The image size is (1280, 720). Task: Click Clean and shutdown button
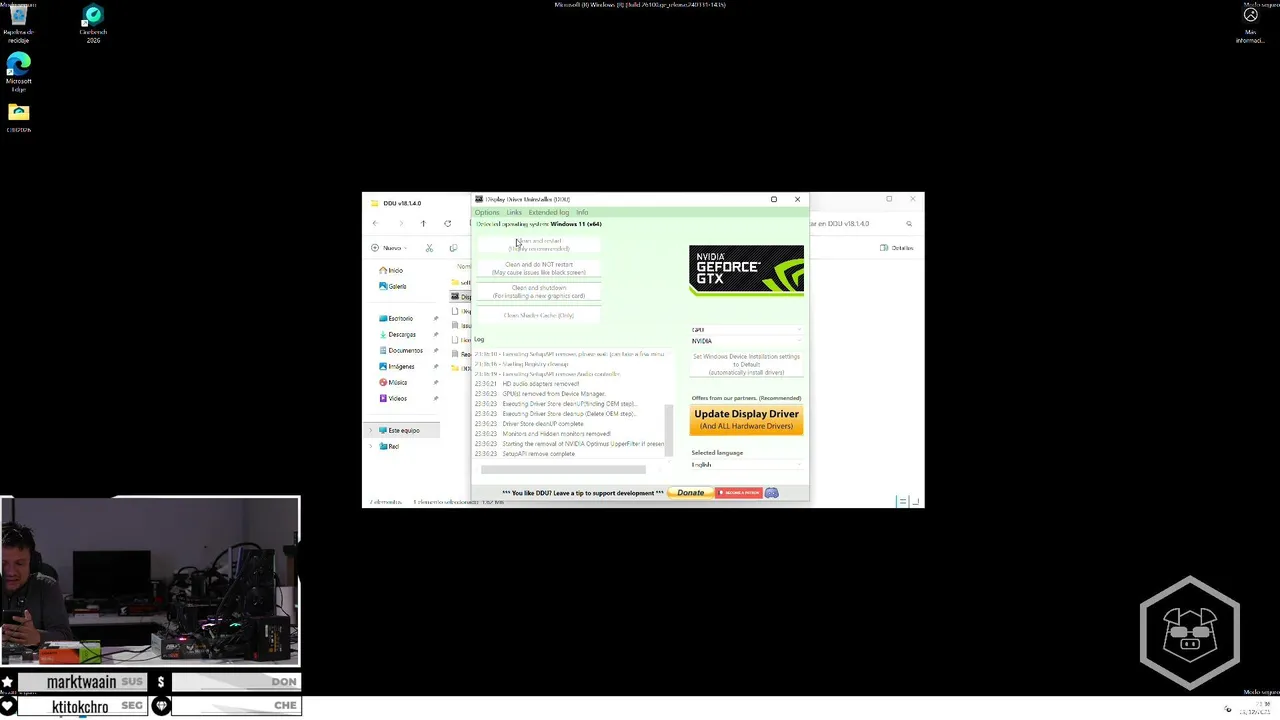539,292
